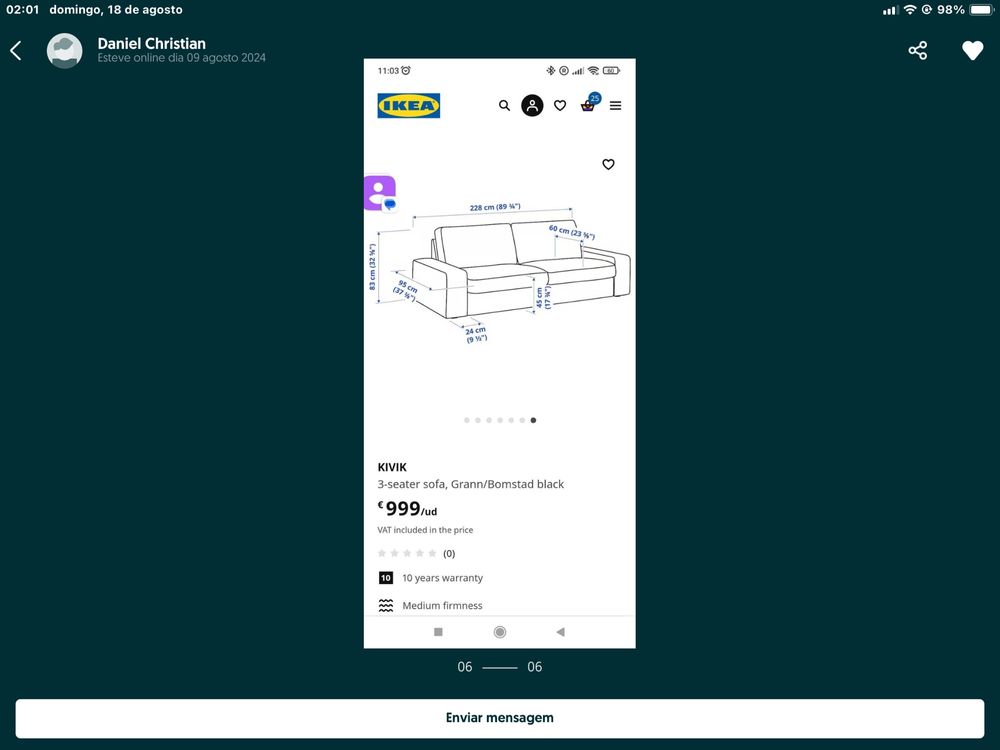Viewport: 1000px width, 750px height.
Task: Tap the purple chat assistant icon
Action: (380, 193)
